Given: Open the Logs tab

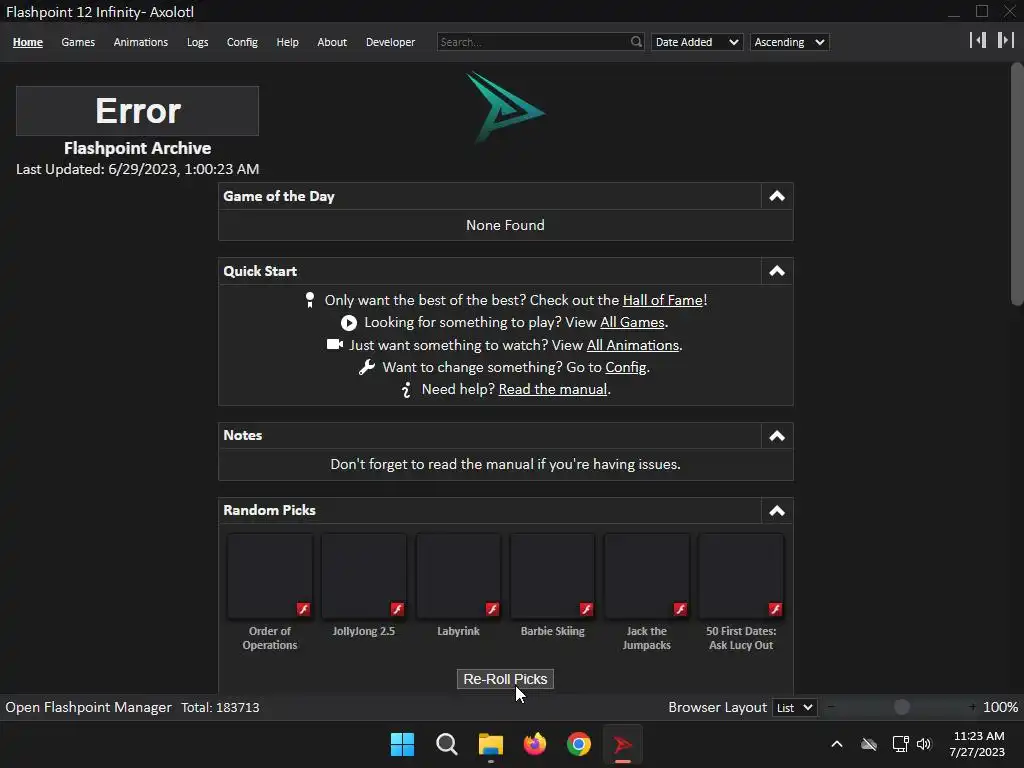Looking at the screenshot, I should 197,42.
